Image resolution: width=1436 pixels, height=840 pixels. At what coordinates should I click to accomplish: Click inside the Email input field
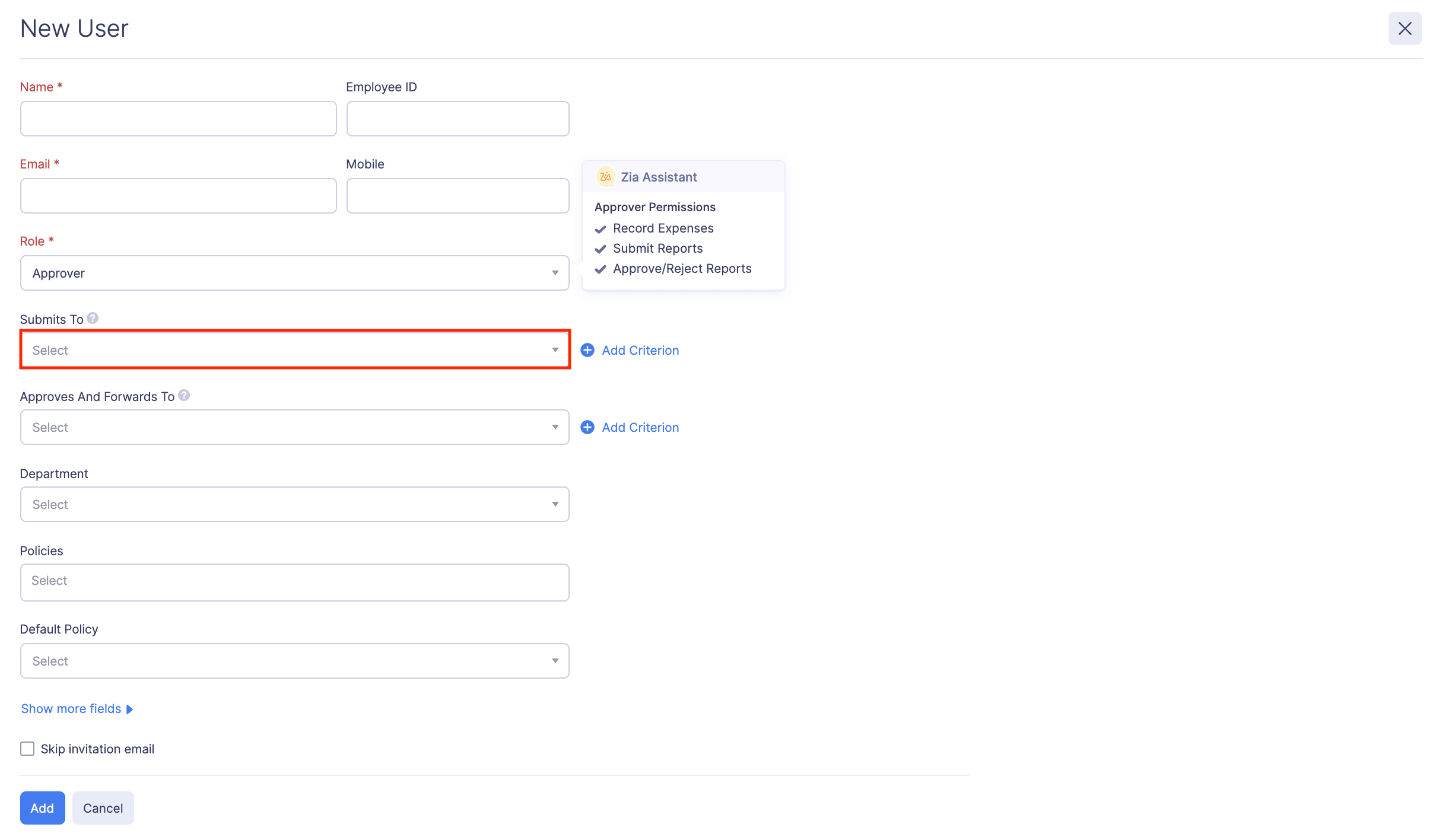pyautogui.click(x=178, y=195)
